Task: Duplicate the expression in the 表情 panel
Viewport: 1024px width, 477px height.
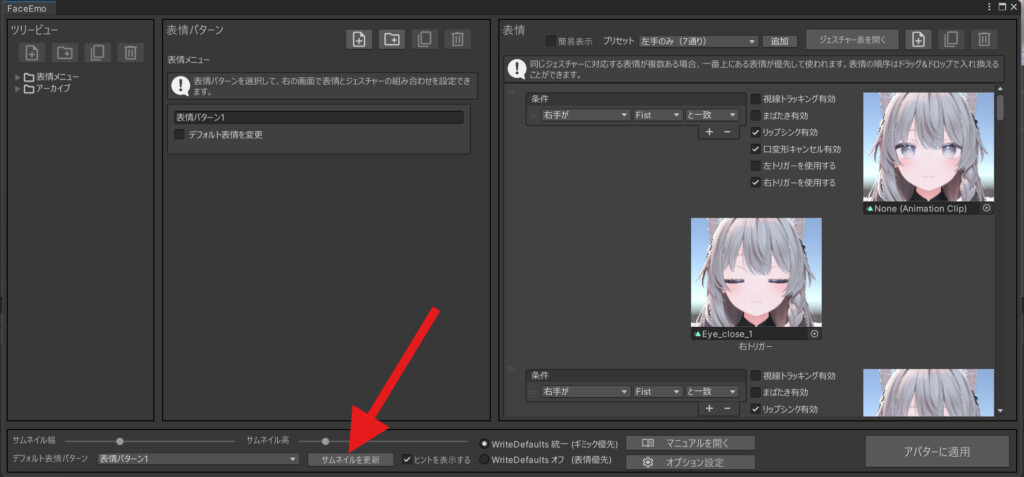Action: point(952,39)
